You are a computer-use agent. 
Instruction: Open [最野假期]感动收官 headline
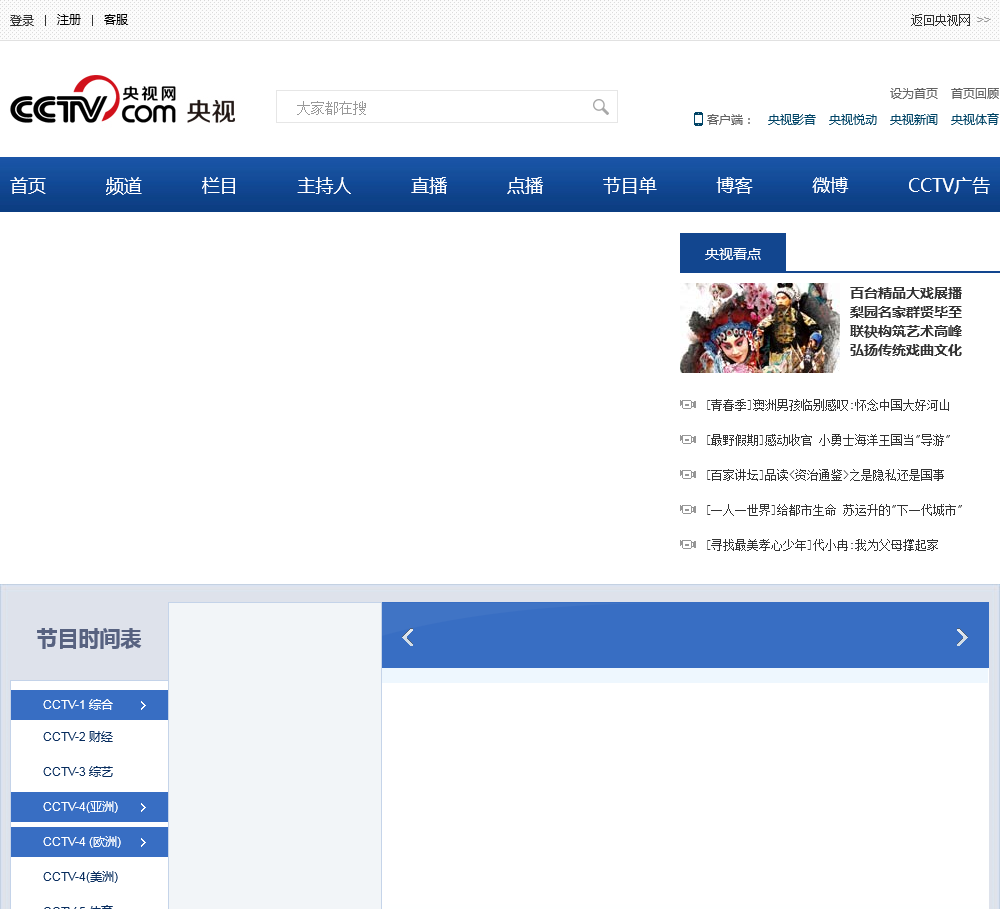tap(828, 440)
